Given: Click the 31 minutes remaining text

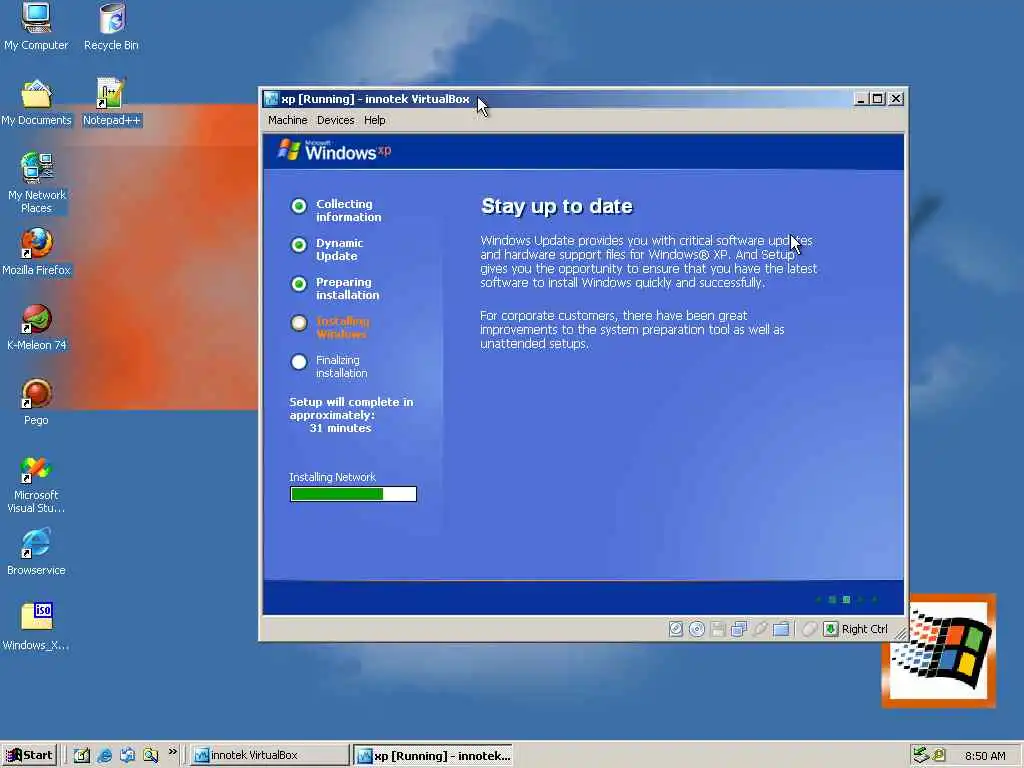Looking at the screenshot, I should 340,428.
